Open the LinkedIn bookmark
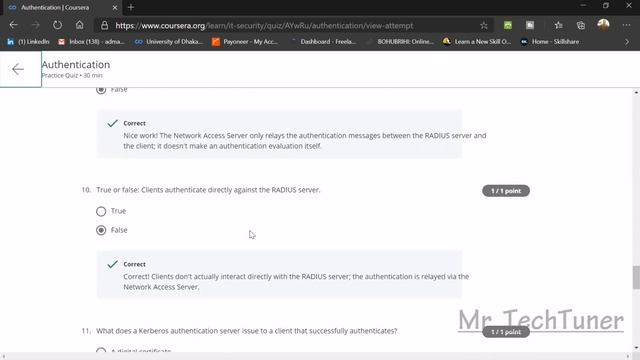 pyautogui.click(x=28, y=42)
